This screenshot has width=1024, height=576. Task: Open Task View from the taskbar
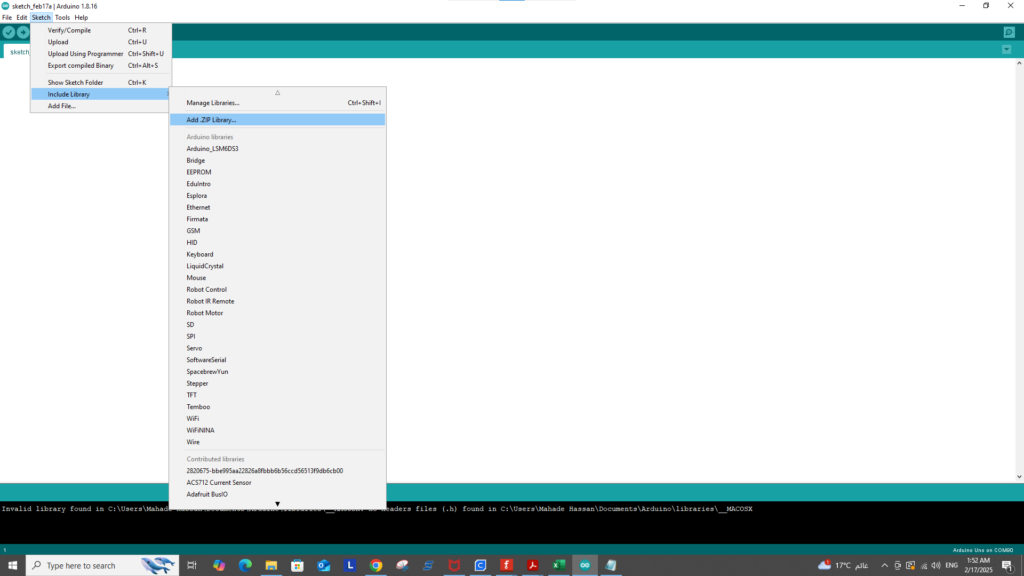click(x=192, y=566)
